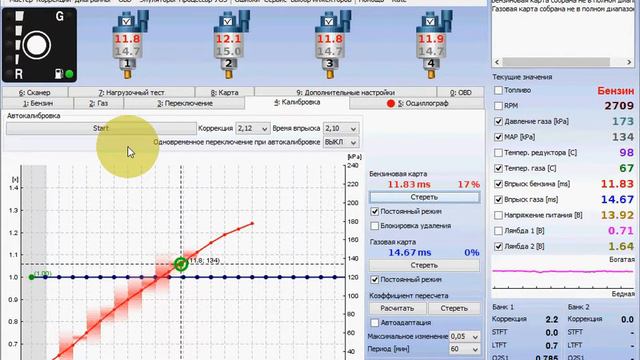Click Стереть beside Расчитать button

coord(454,308)
